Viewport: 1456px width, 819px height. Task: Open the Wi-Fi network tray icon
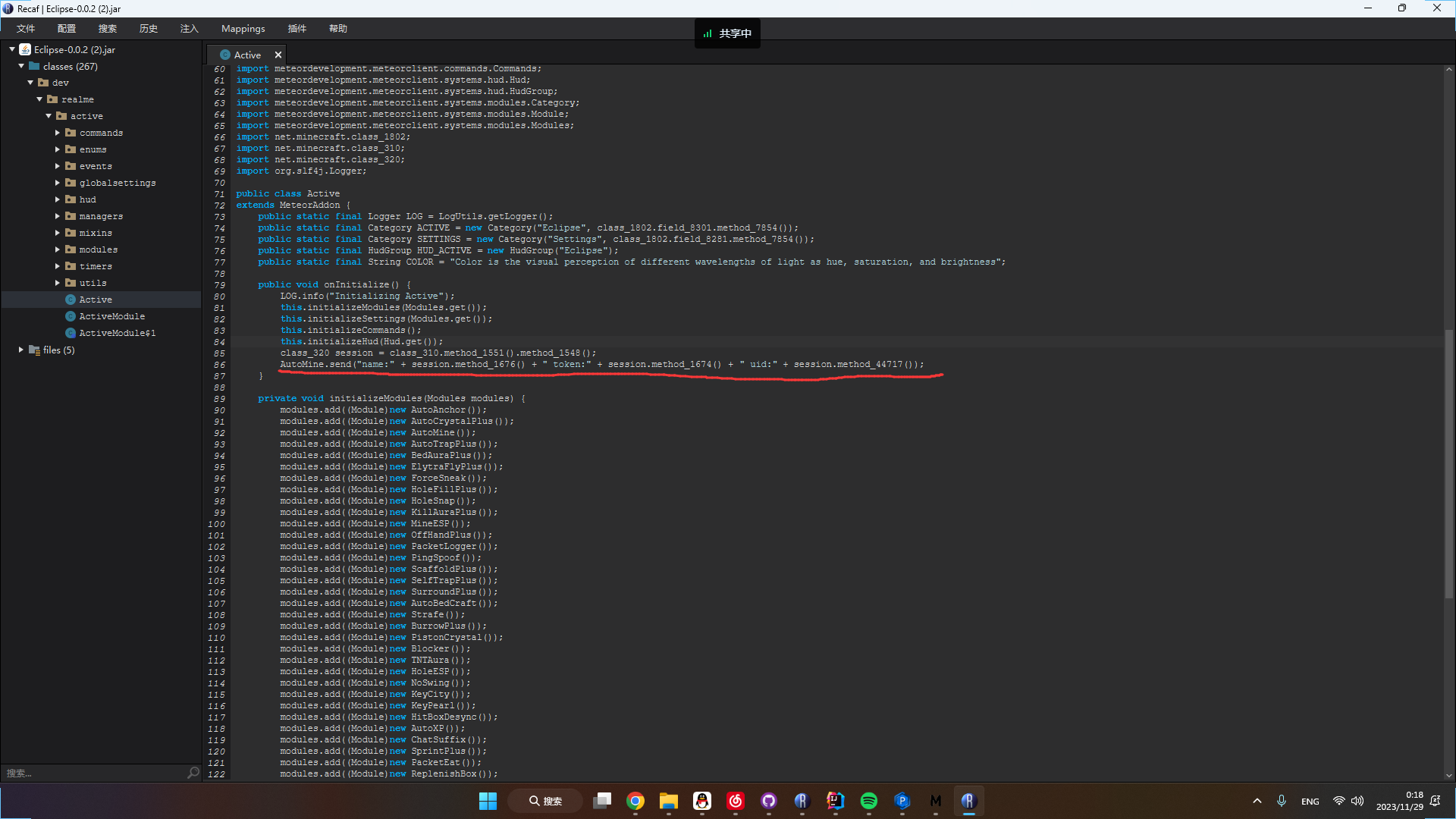1339,801
